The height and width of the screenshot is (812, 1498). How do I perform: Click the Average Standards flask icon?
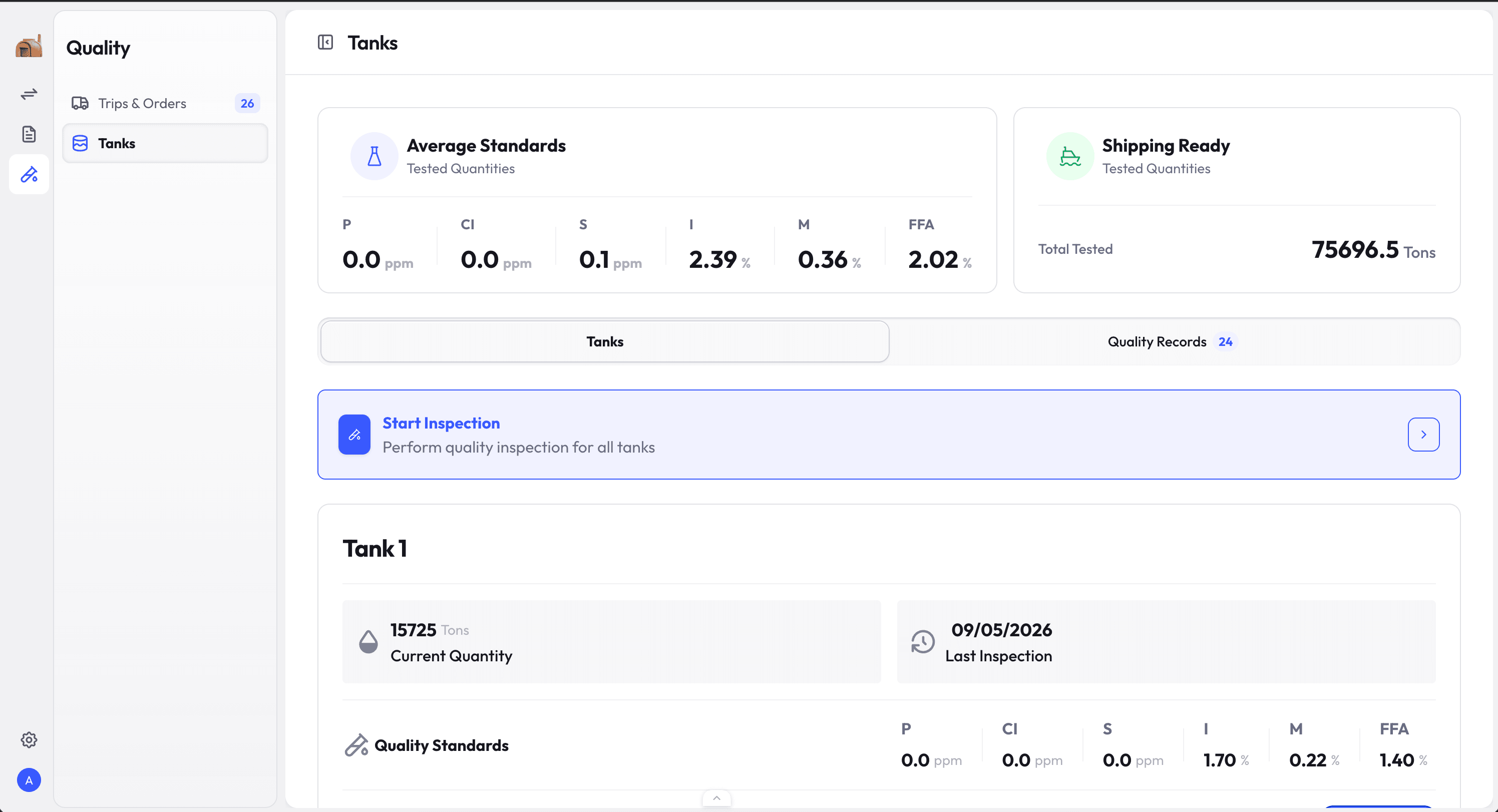374,156
